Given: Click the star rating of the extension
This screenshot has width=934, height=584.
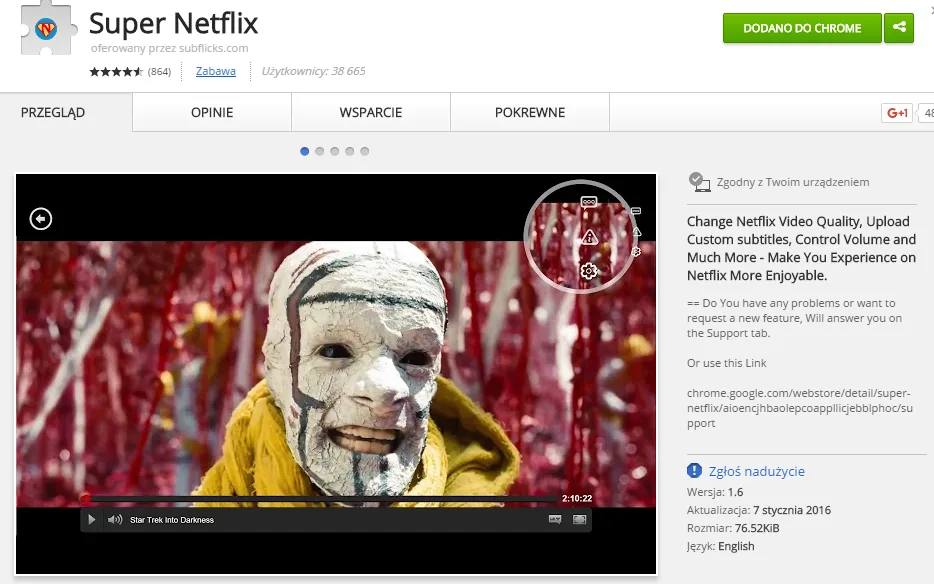Looking at the screenshot, I should pyautogui.click(x=116, y=72).
